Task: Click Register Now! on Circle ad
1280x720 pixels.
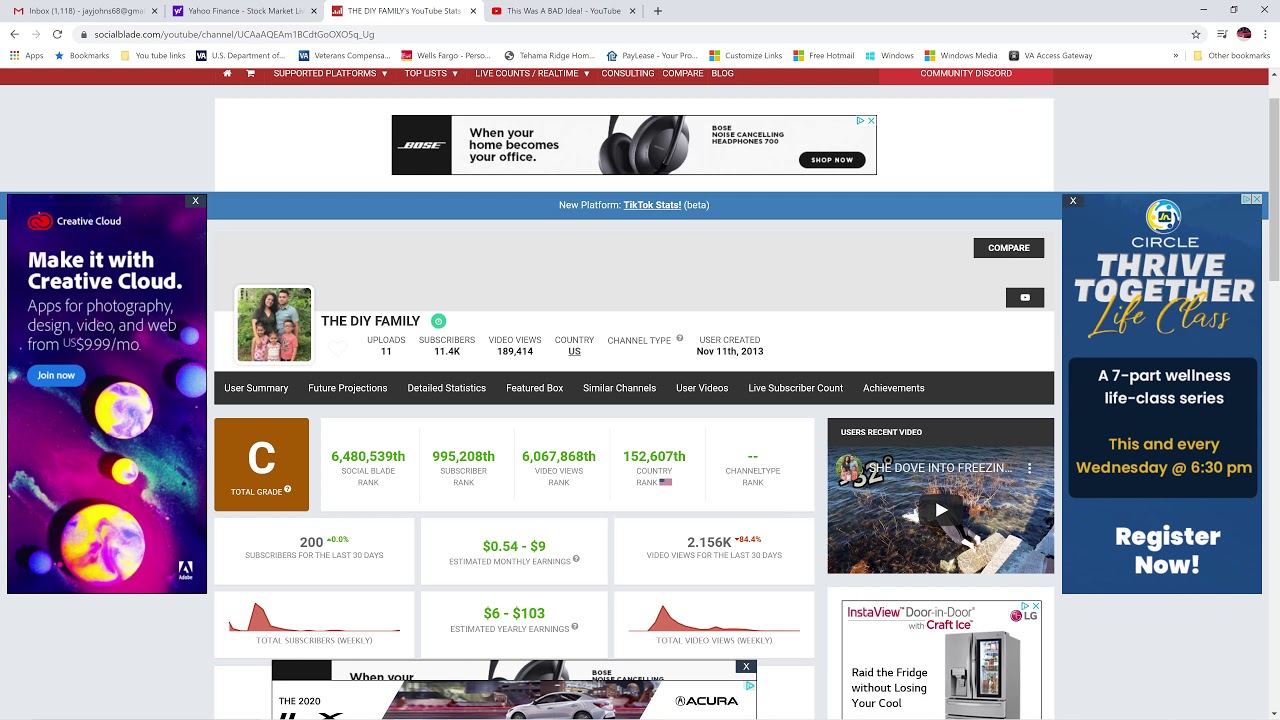Action: click(x=1168, y=550)
